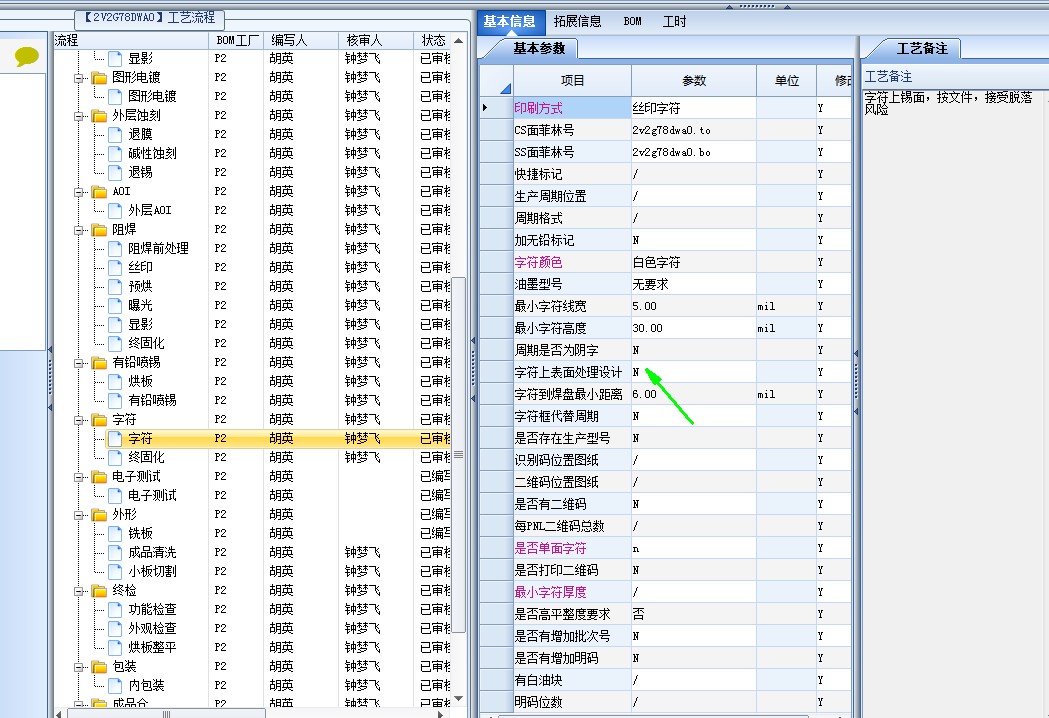
Task: Click the document icon beside 碱性蚀刻
Action: 115,153
